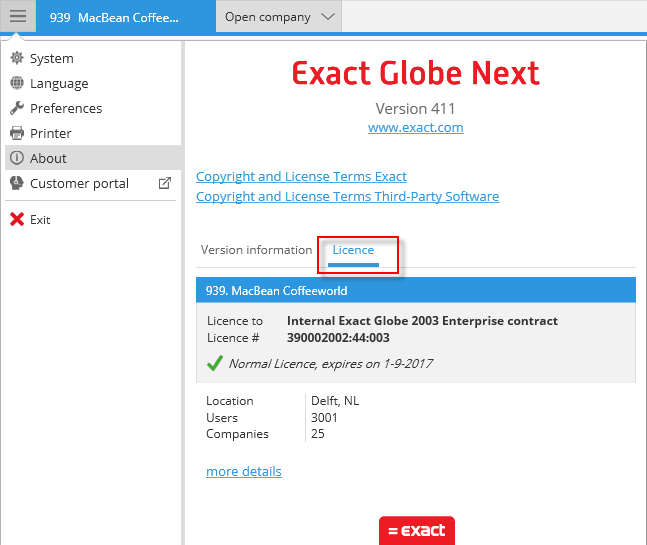Choose Exit from the menu

pyautogui.click(x=93, y=219)
